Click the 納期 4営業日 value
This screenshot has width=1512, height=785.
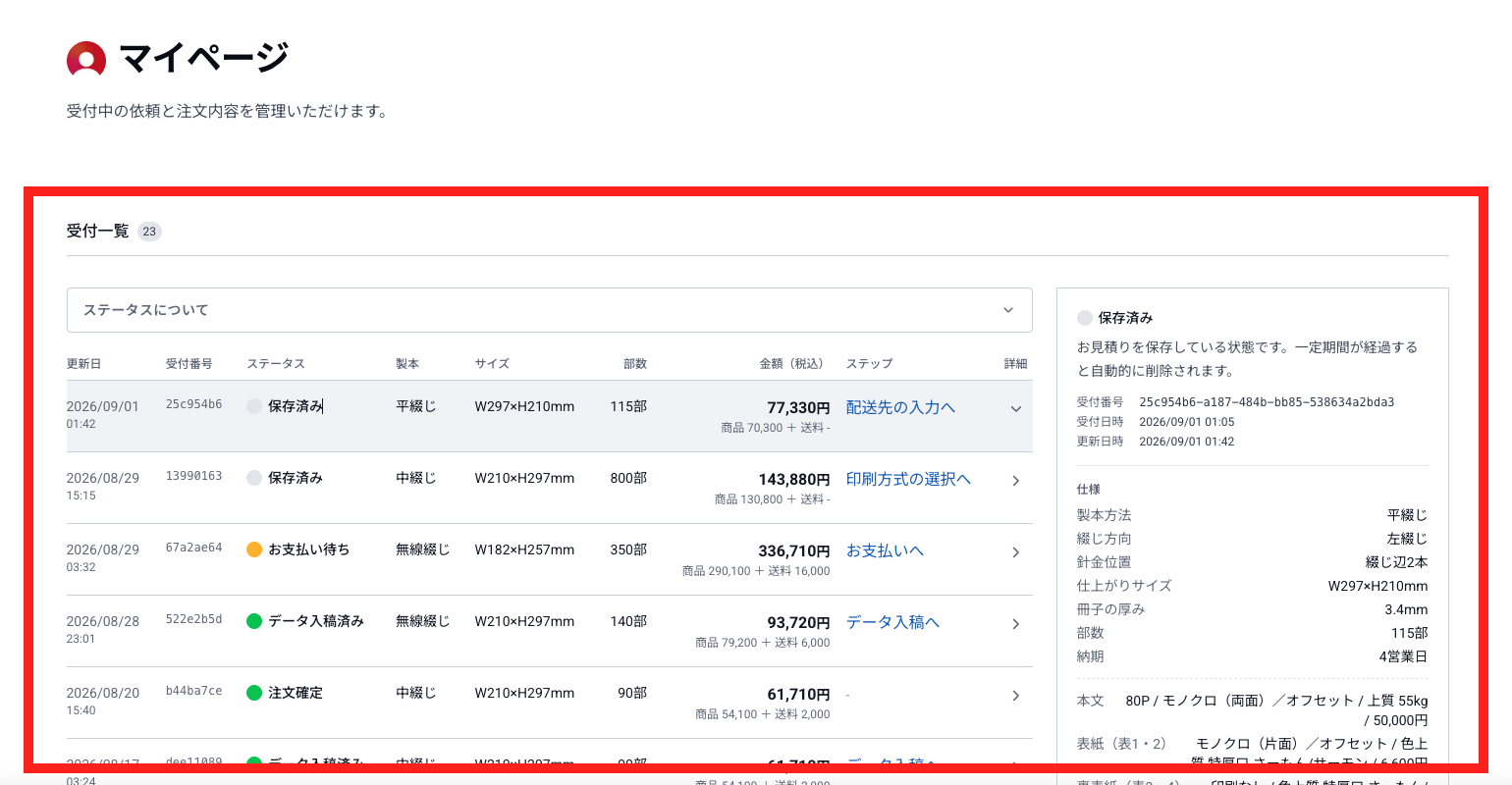pyautogui.click(x=1403, y=656)
